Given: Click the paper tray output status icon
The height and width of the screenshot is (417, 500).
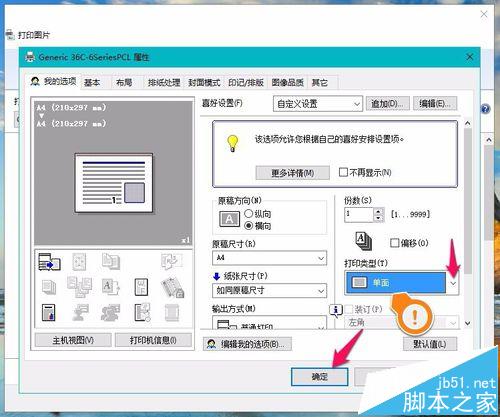Looking at the screenshot, I should tap(49, 262).
